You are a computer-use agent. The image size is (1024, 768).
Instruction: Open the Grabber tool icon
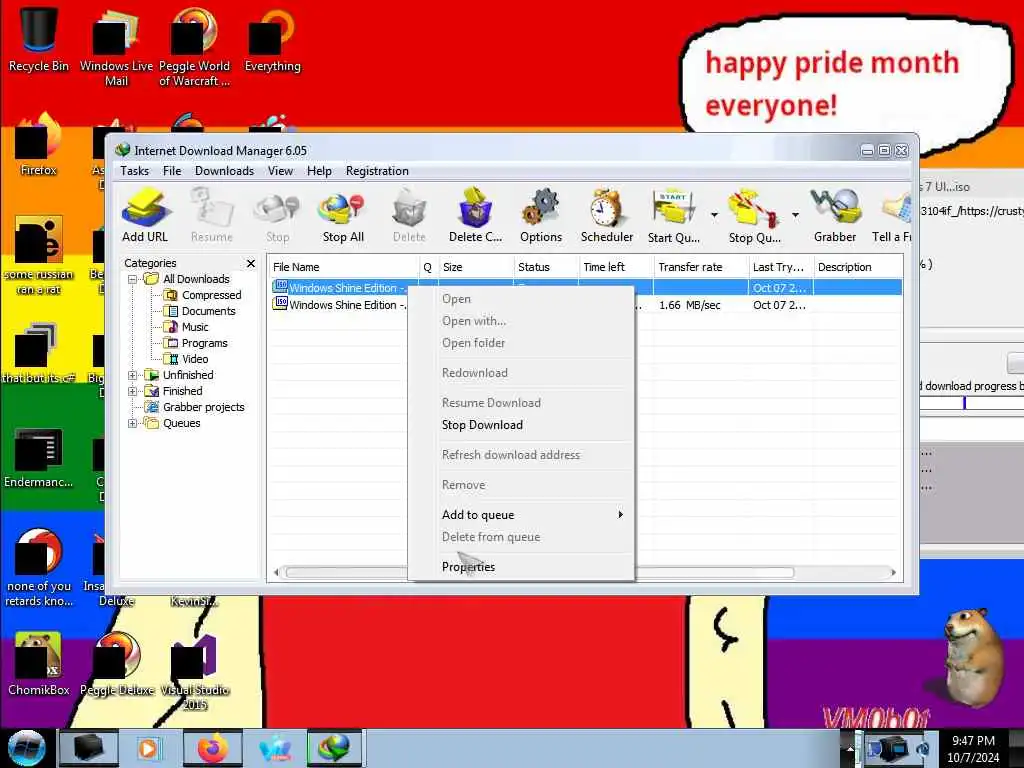point(835,216)
